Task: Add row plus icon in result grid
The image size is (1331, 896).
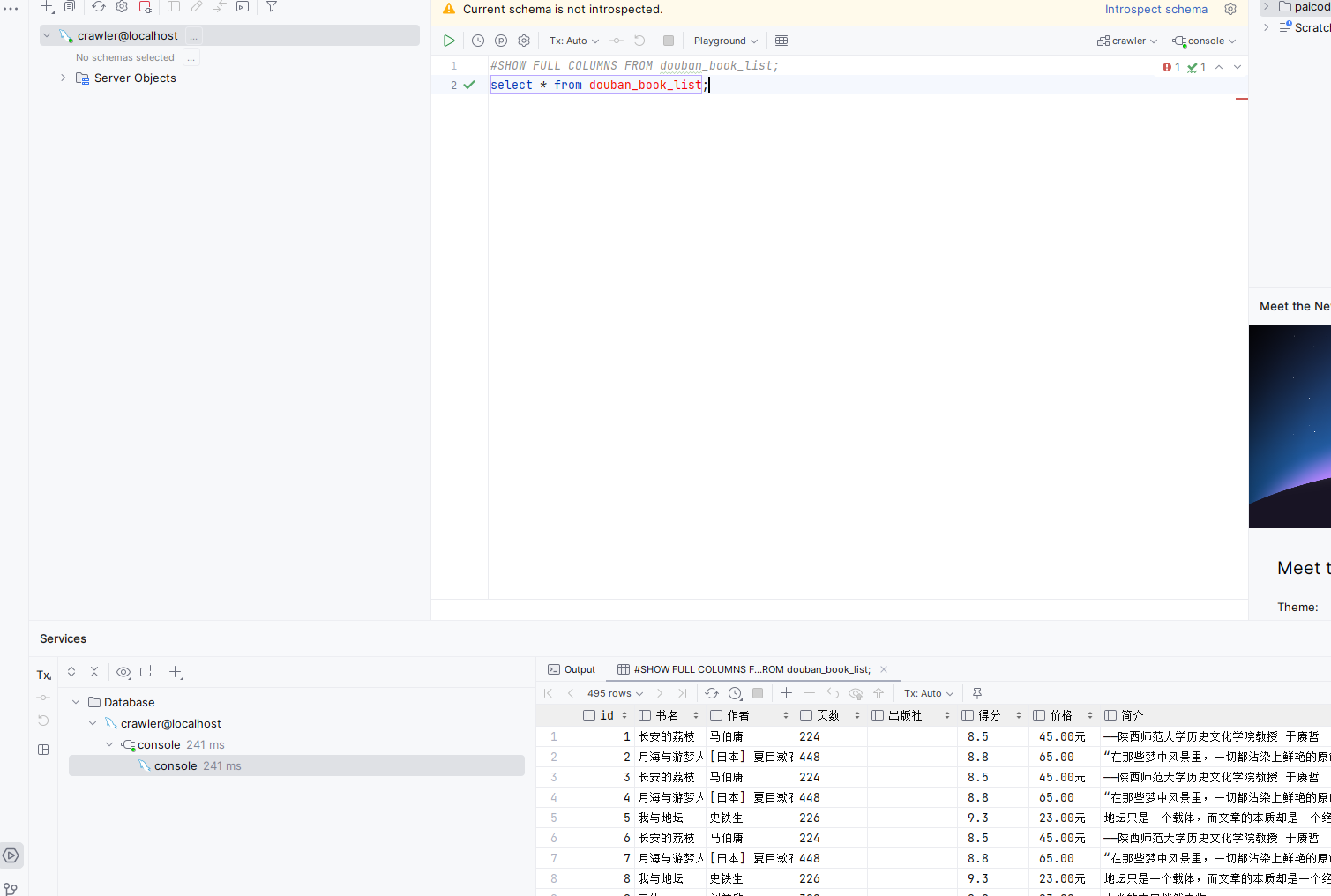Action: (x=787, y=693)
